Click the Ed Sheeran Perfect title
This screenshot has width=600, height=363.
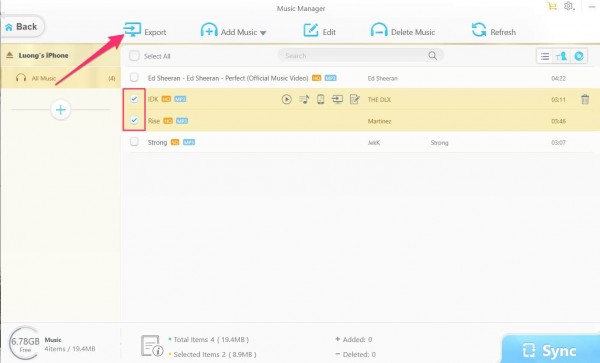[228, 78]
